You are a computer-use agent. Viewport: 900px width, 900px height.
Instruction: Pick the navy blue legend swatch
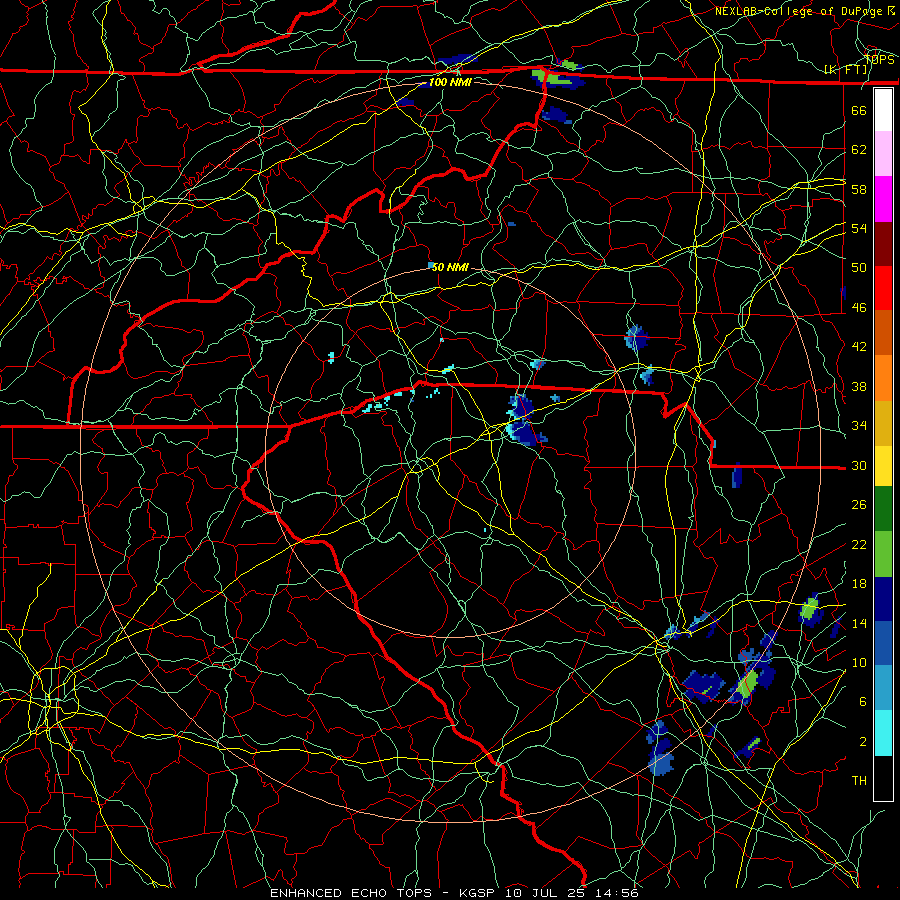[883, 599]
